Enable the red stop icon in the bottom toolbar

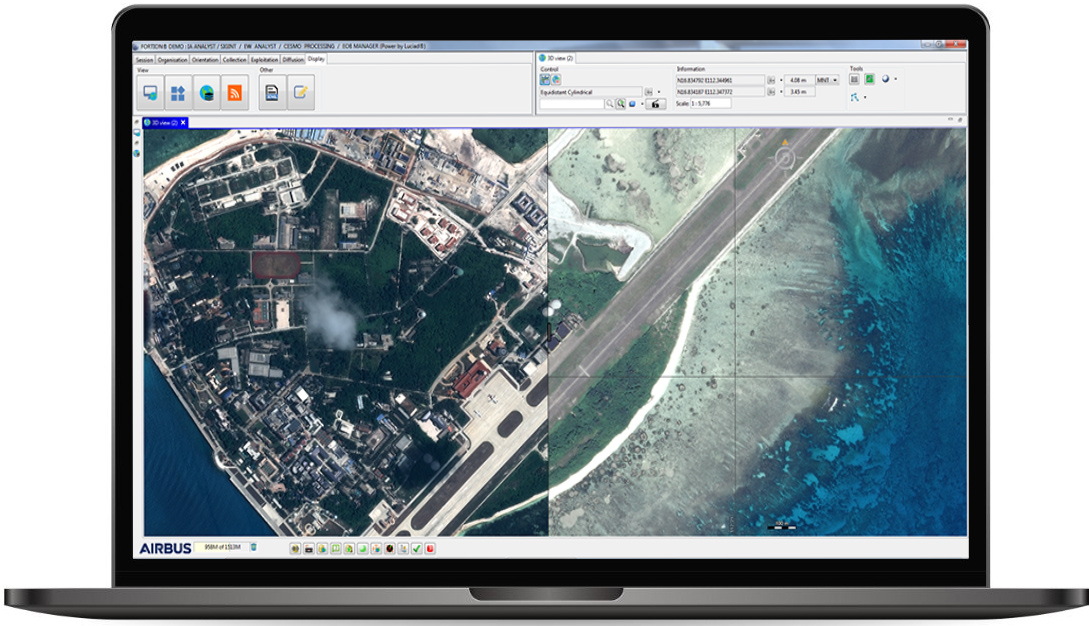coord(428,547)
